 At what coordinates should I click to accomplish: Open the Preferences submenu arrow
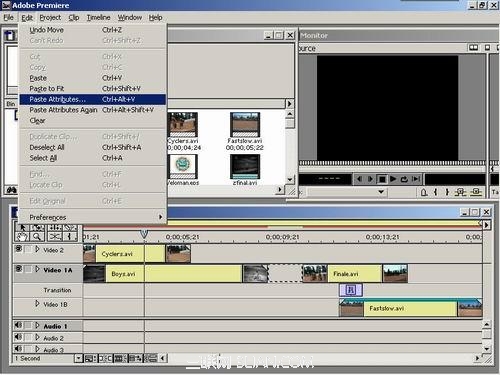pyautogui.click(x=160, y=217)
